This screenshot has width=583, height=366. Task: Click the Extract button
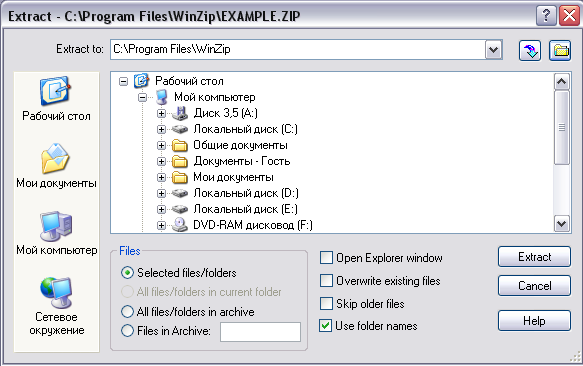click(x=534, y=257)
